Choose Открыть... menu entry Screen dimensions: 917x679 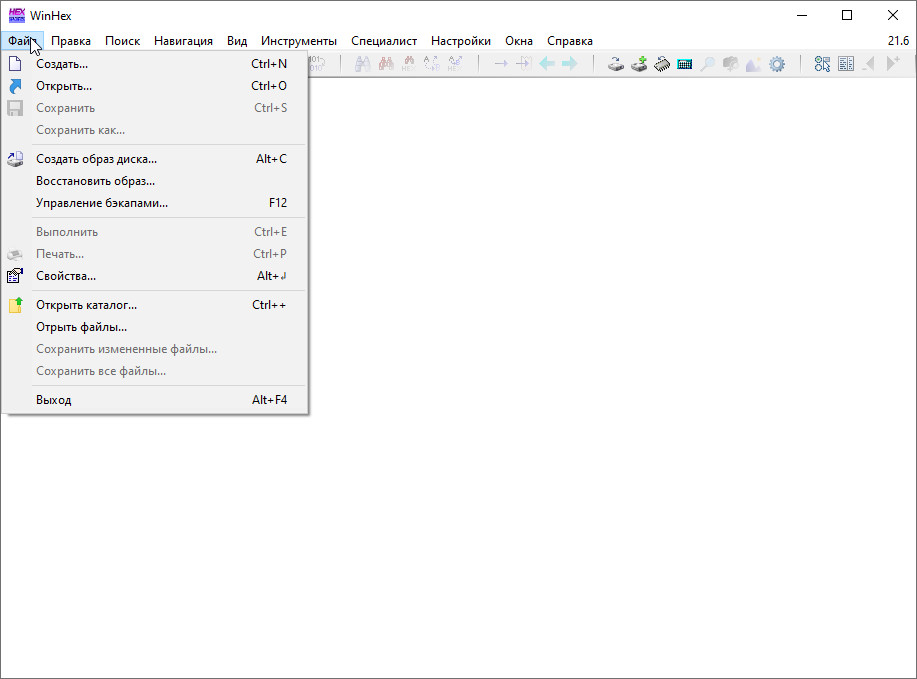[x=64, y=86]
